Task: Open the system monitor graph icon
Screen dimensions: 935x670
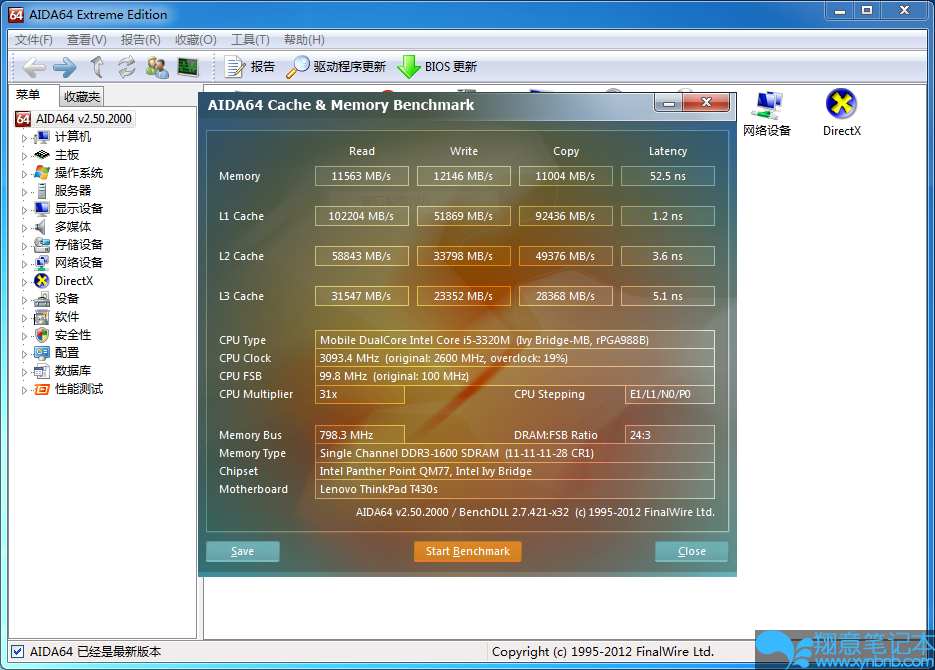Action: pos(188,67)
